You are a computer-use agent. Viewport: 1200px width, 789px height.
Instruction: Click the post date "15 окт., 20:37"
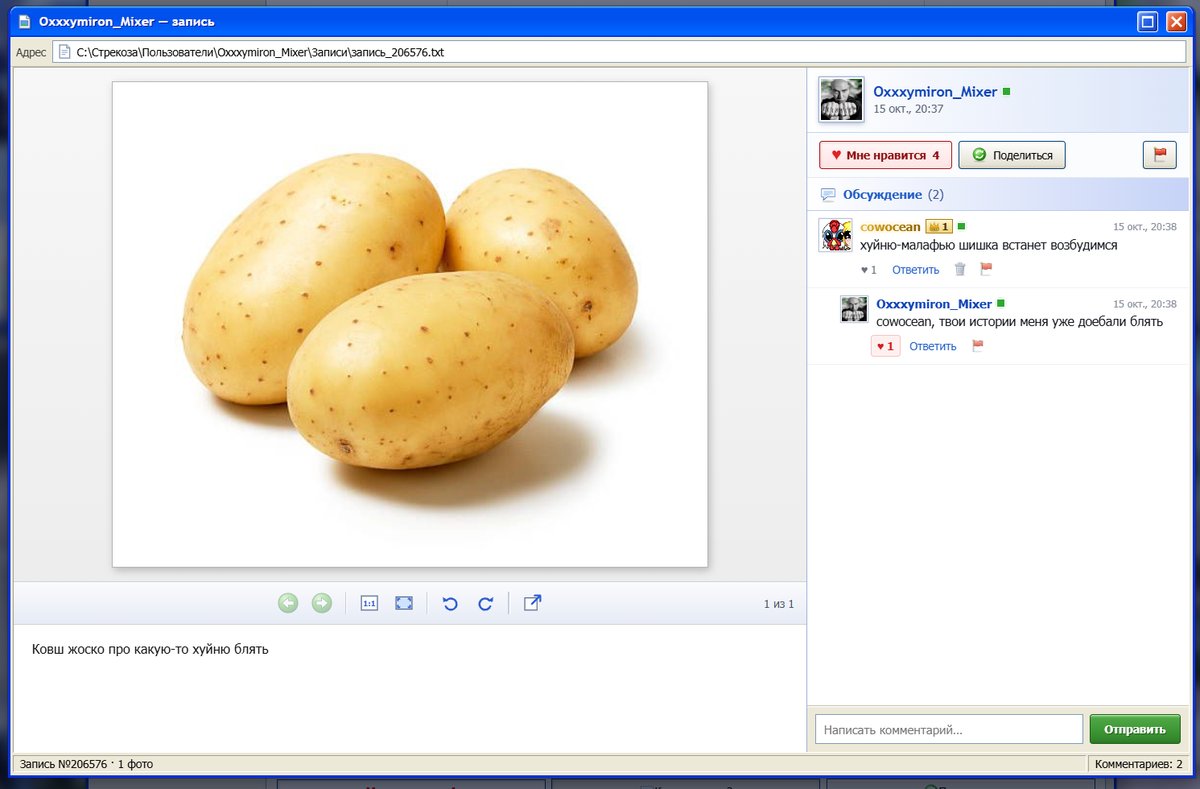point(909,109)
